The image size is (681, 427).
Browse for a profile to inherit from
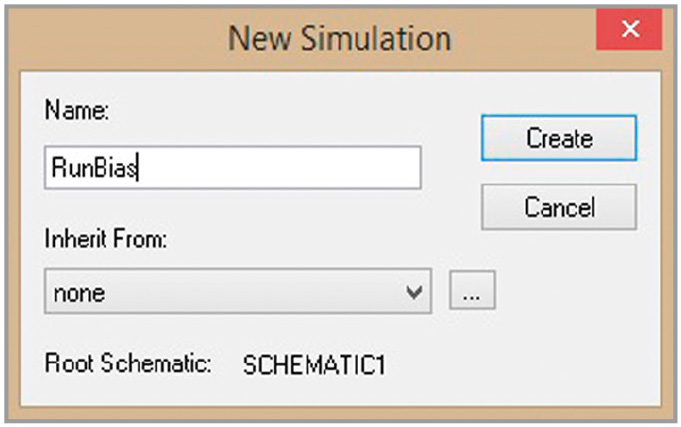coord(472,290)
